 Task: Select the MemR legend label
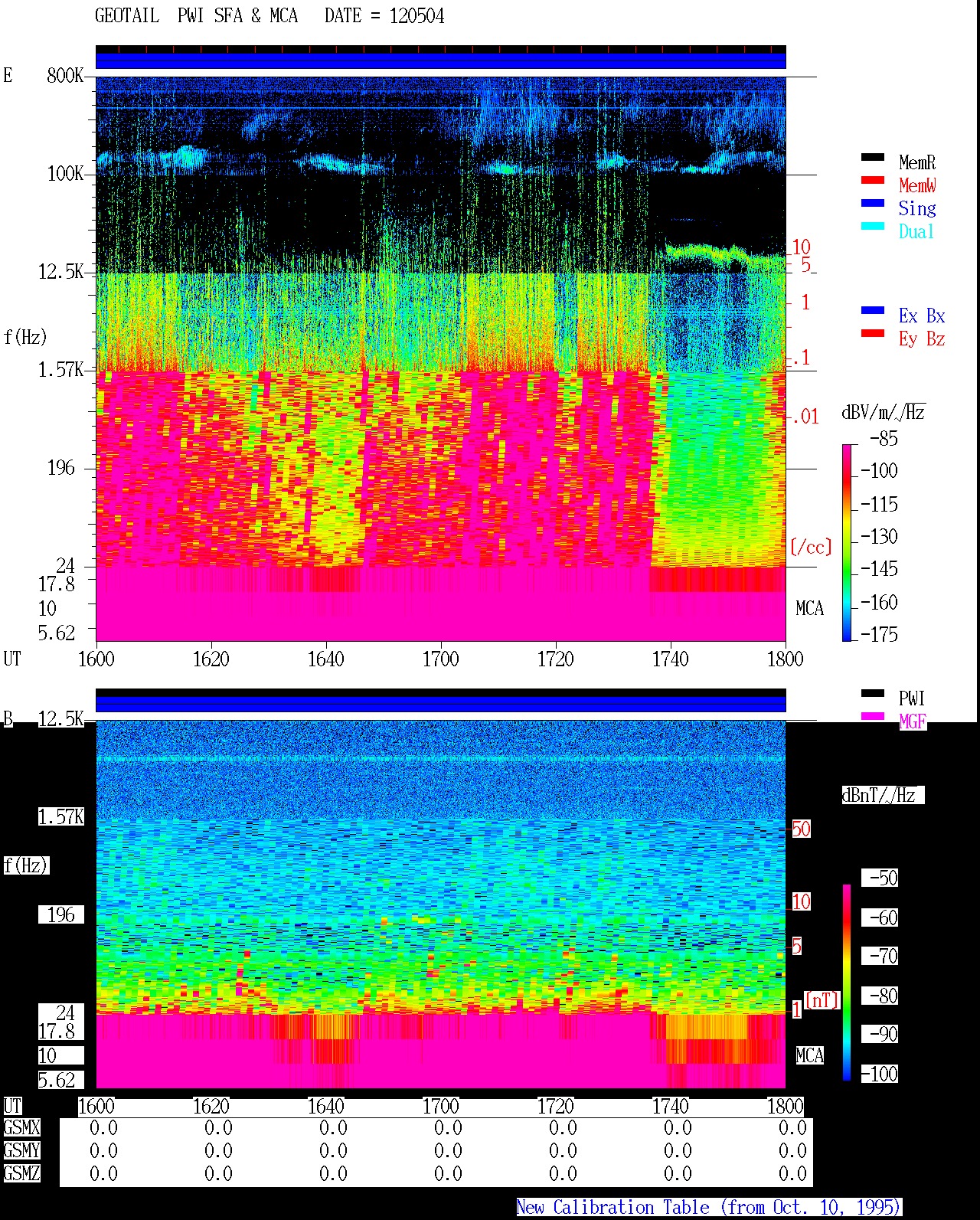(917, 162)
